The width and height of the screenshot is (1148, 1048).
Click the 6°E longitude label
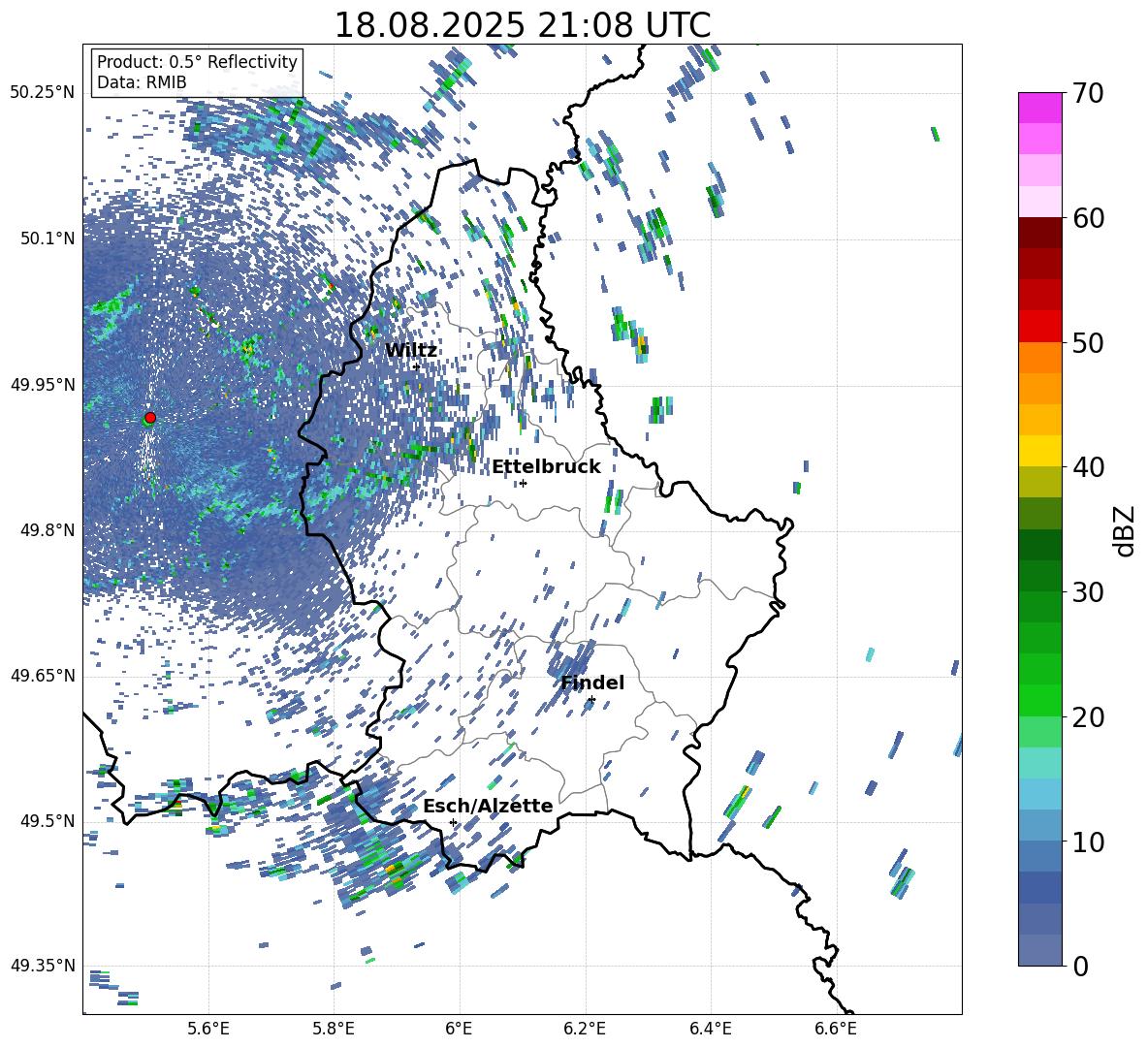tap(459, 1029)
